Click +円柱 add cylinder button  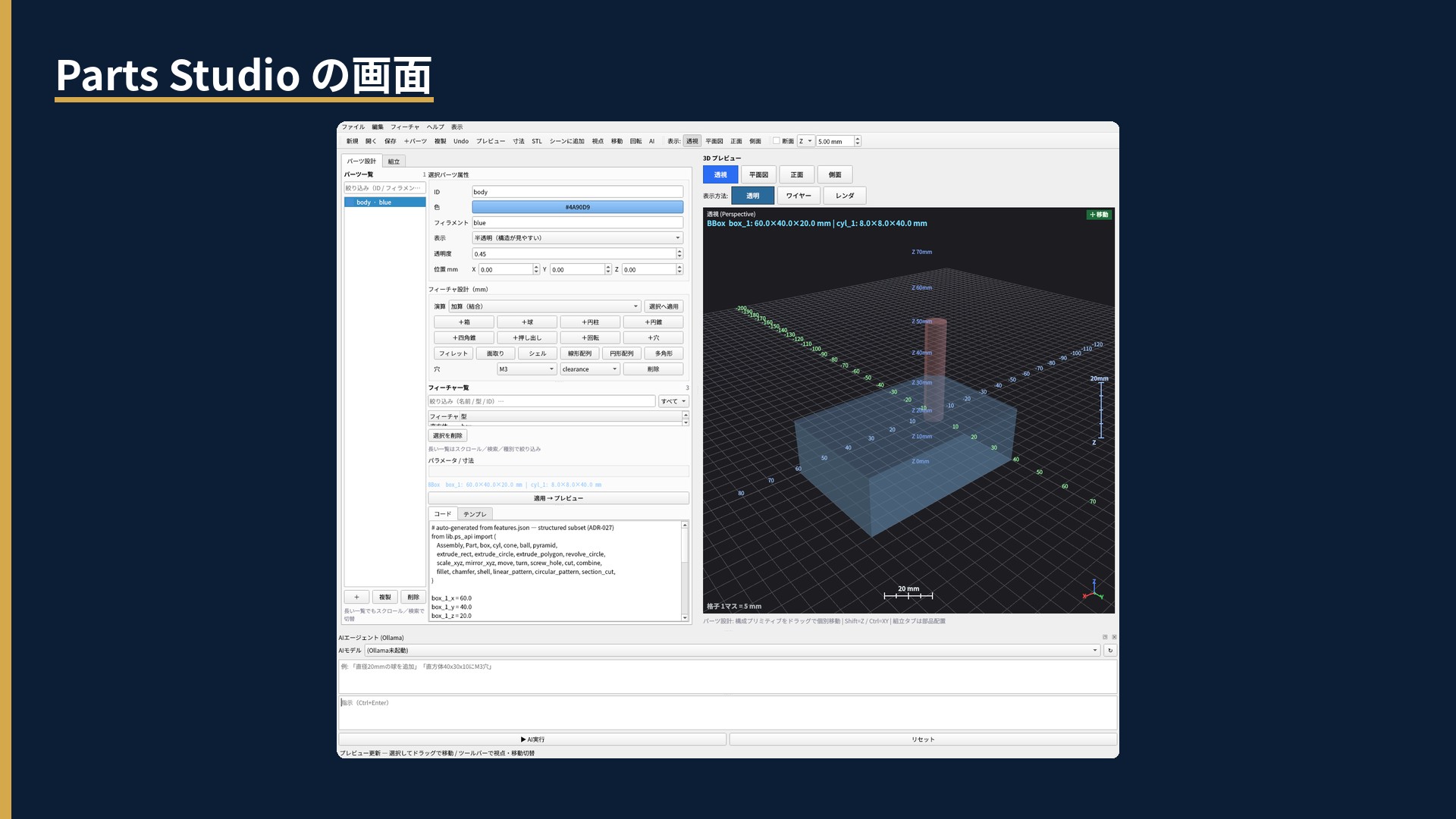point(590,322)
